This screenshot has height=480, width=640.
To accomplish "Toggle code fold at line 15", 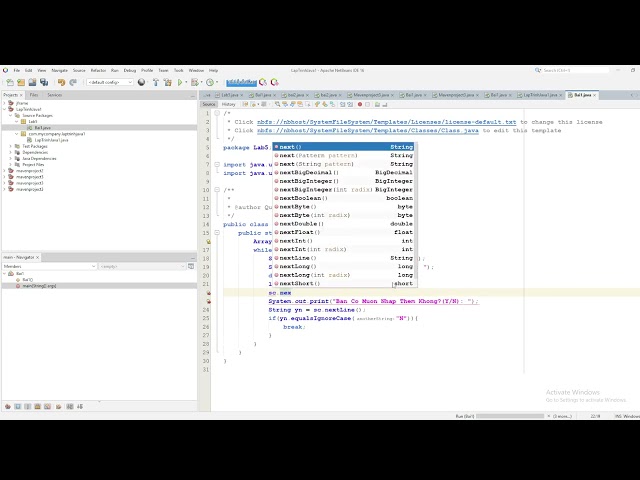I will tap(217, 233).
